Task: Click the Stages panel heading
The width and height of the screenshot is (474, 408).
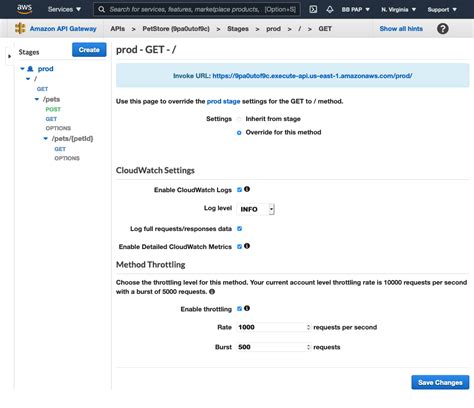Action: click(29, 52)
